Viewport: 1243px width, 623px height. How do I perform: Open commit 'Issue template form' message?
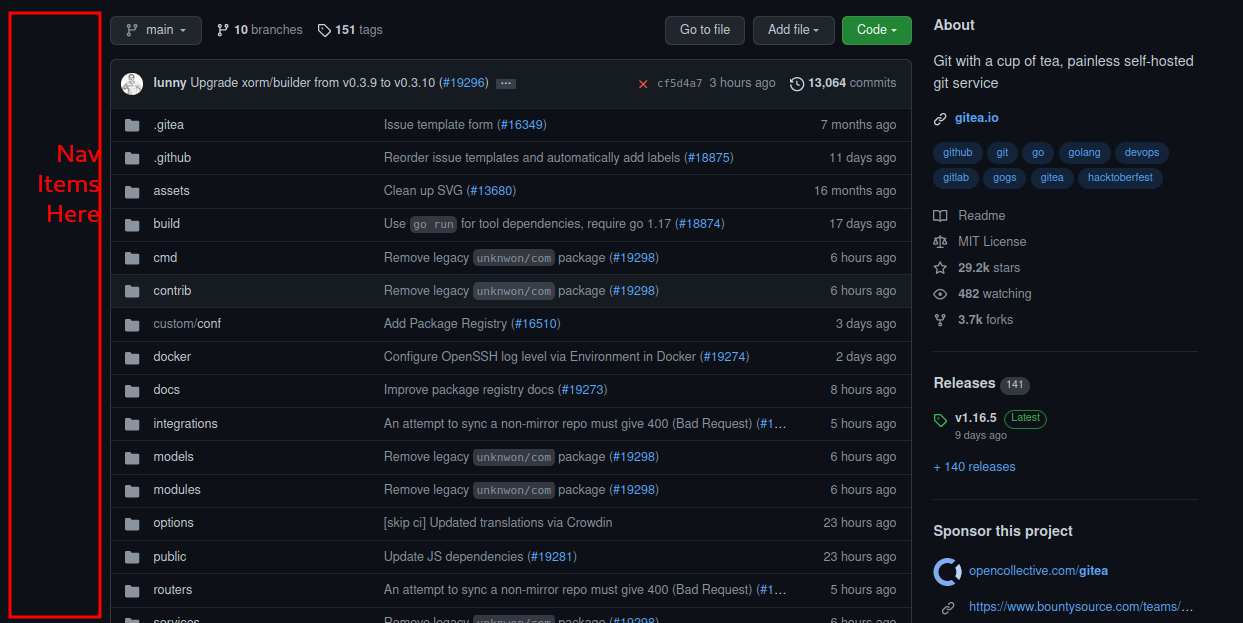(x=438, y=125)
